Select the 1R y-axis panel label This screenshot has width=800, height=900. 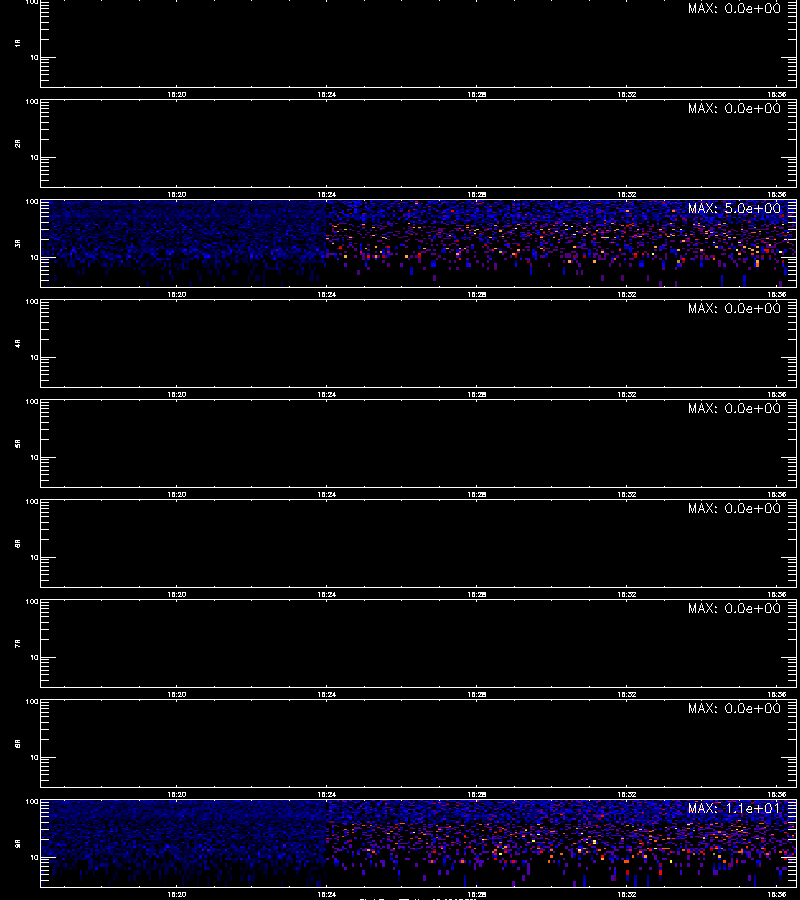pyautogui.click(x=18, y=43)
